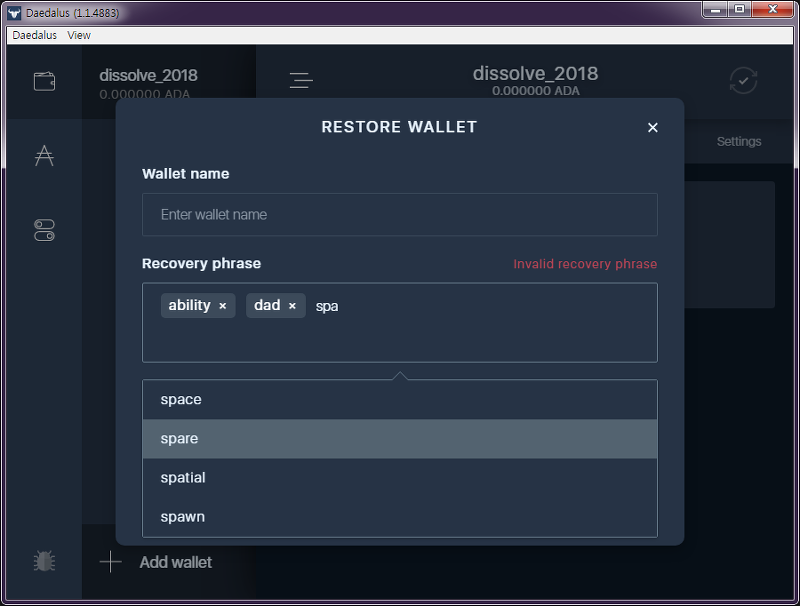Click the 'dad' word tag
This screenshot has height=606, width=800.
click(x=276, y=306)
